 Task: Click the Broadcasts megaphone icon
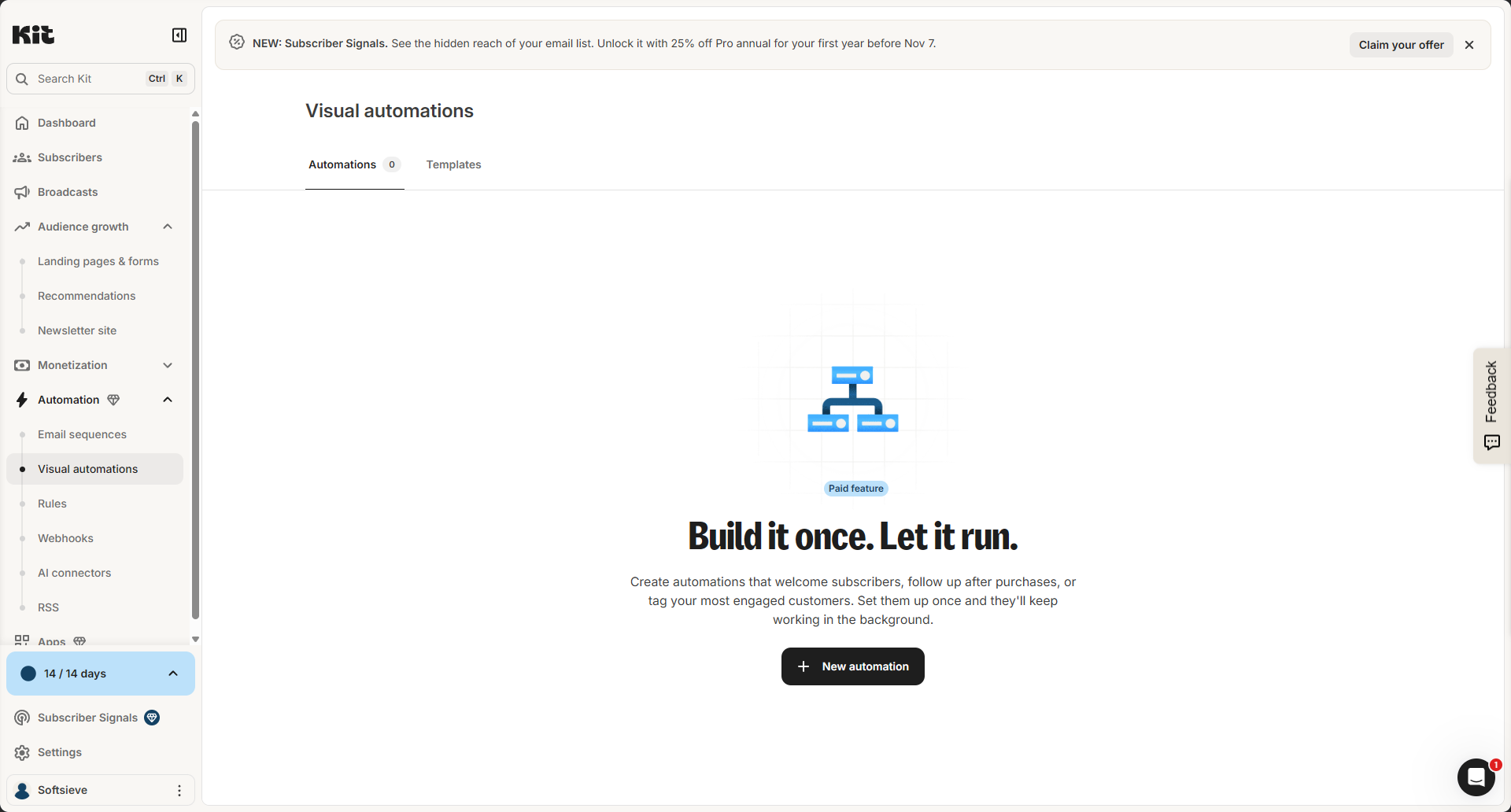point(22,192)
